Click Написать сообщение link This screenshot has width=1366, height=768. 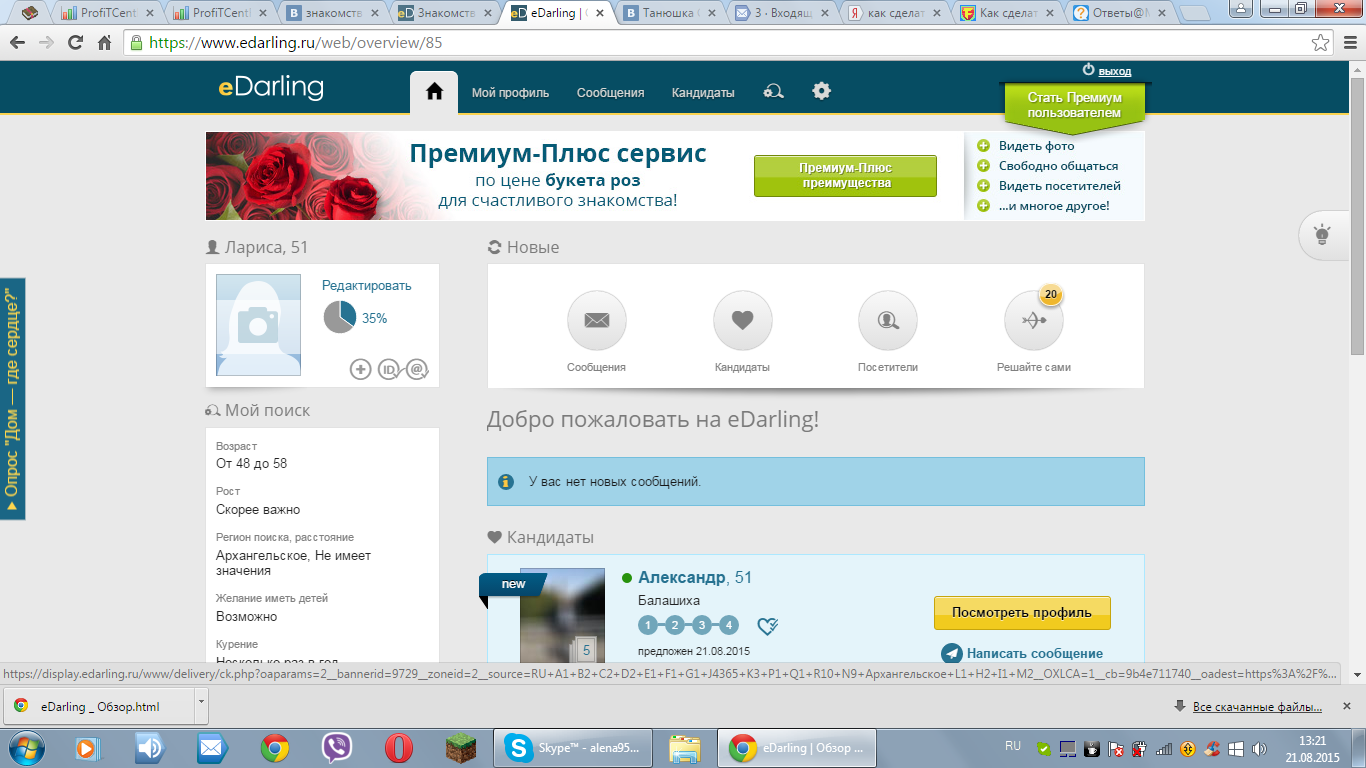[1023, 653]
